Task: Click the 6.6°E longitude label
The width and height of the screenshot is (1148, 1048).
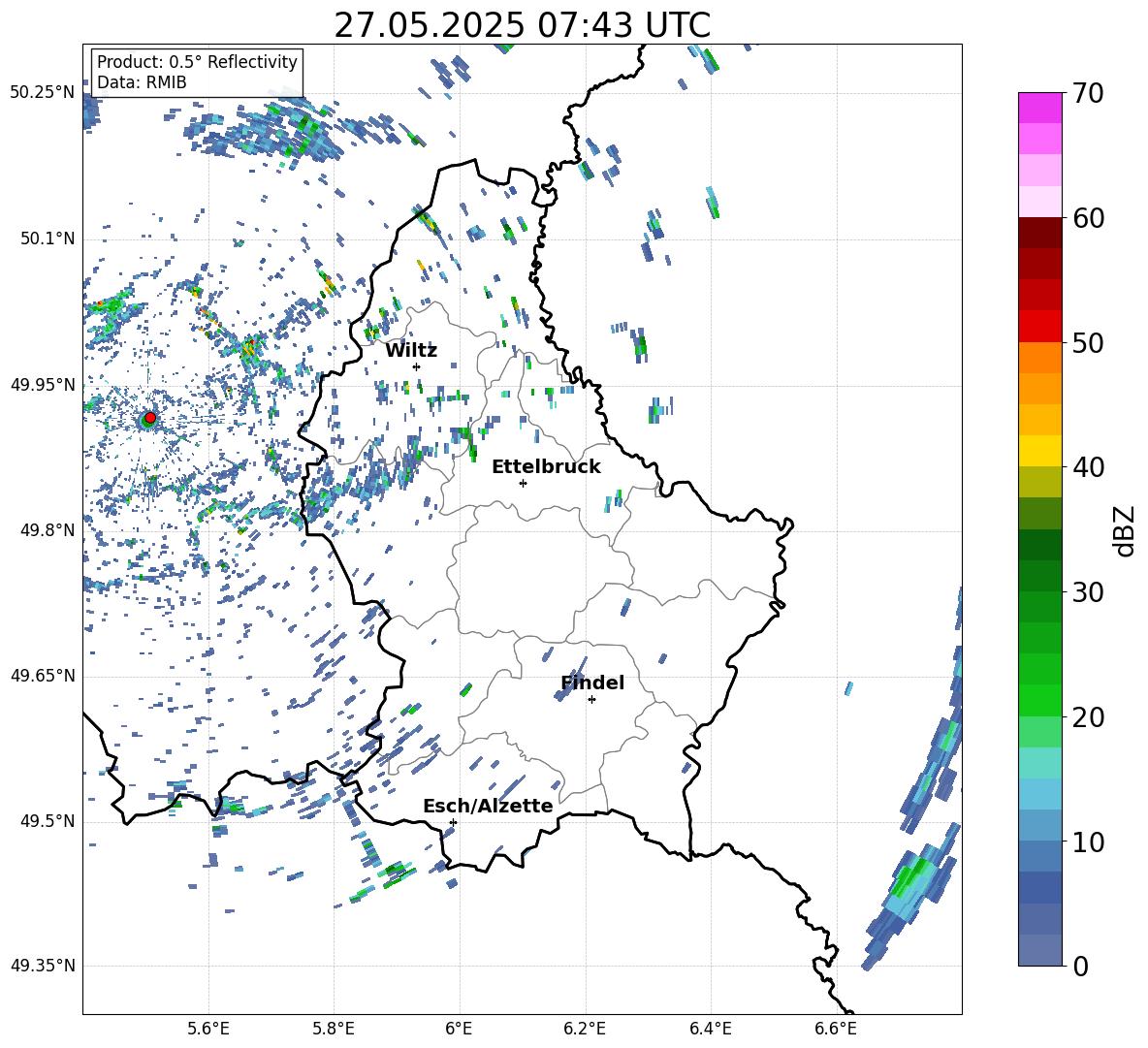Action: [836, 1029]
